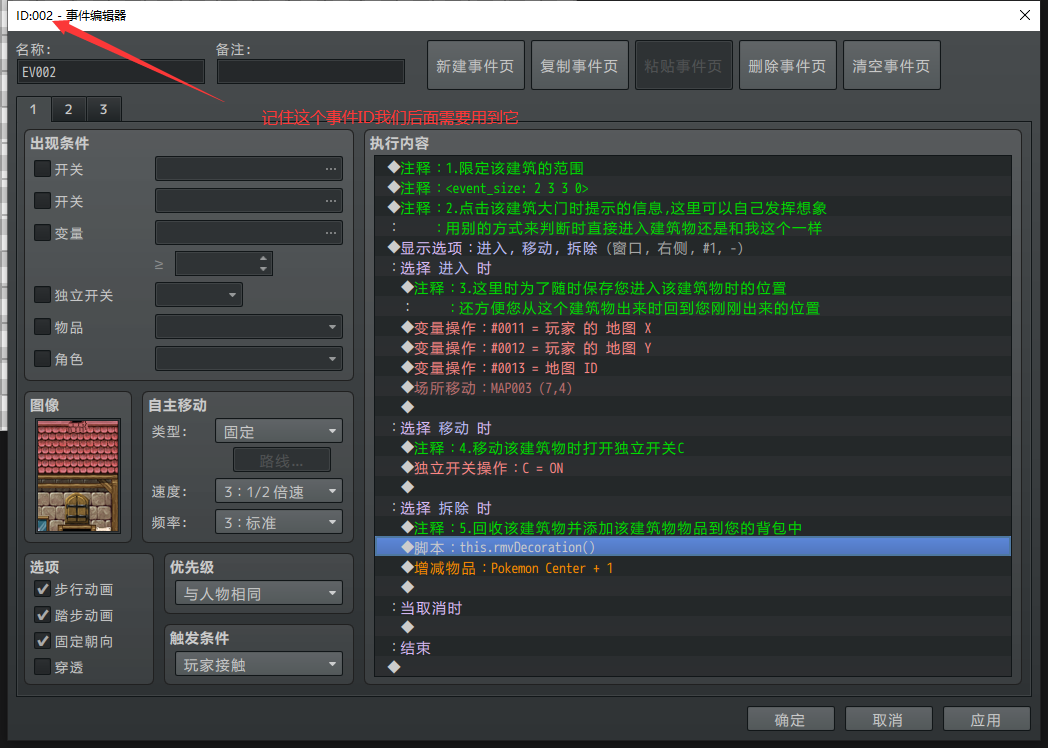This screenshot has width=1048, height=748.
Task: Select the 脚本 this.rmvDecoration() command line
Action: [x=692, y=547]
